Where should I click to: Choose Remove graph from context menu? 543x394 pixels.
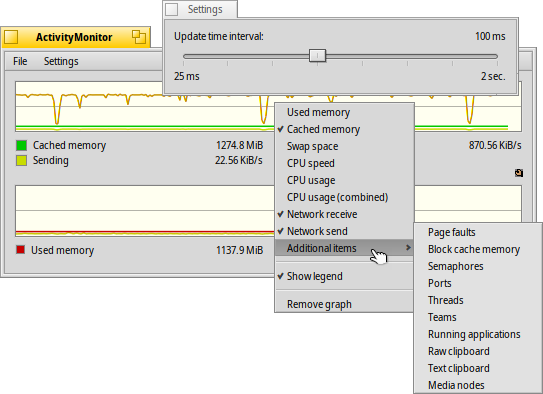[345, 304]
